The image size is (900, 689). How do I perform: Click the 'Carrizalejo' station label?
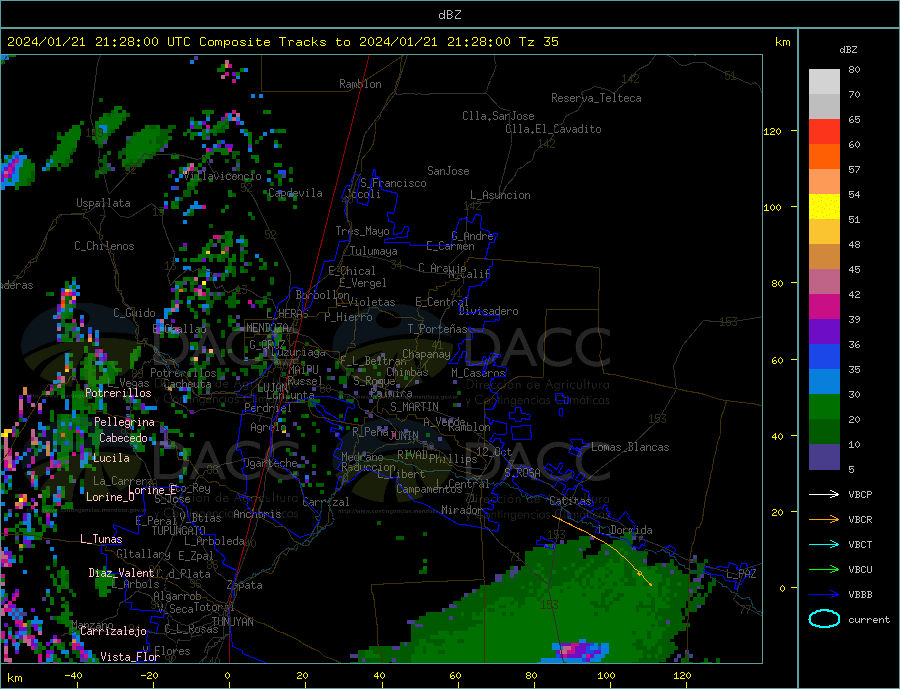(x=113, y=631)
